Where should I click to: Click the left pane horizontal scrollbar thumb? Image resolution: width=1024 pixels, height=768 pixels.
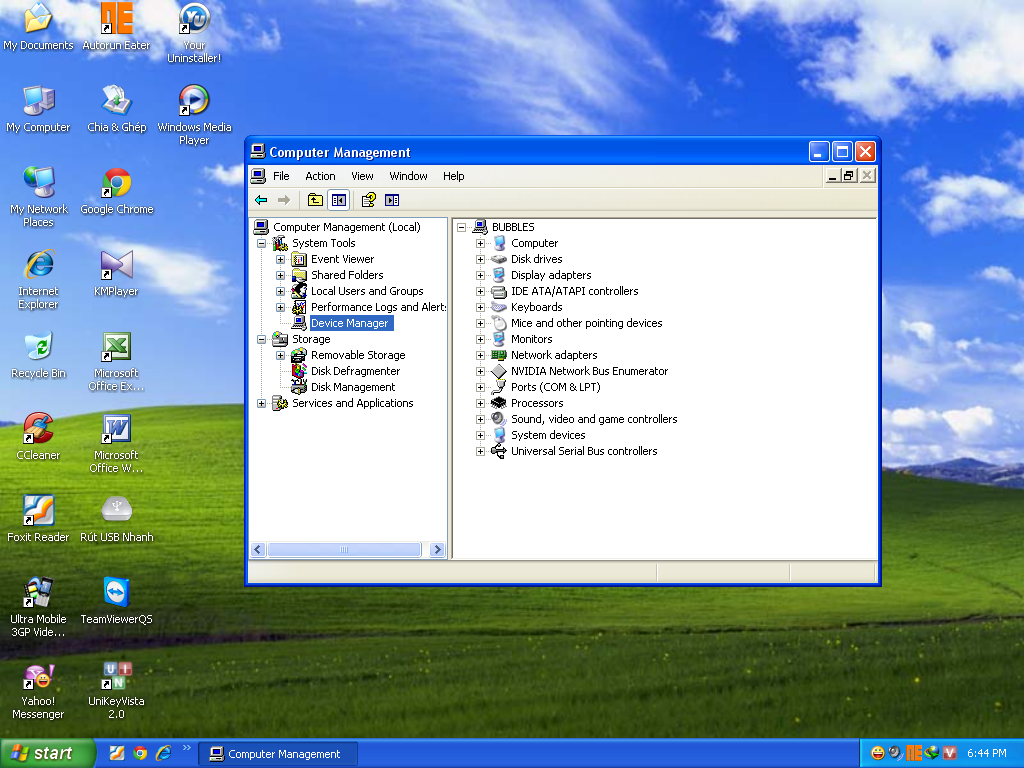pos(344,550)
